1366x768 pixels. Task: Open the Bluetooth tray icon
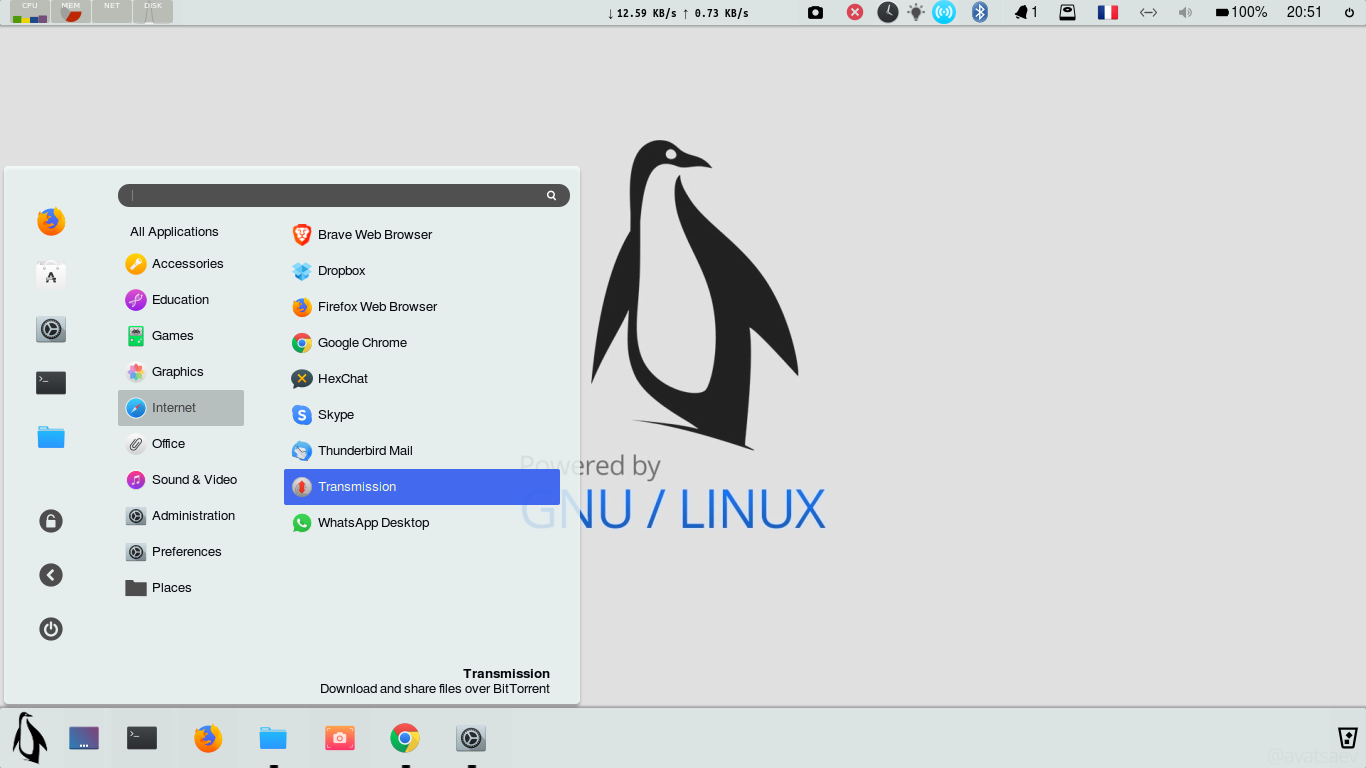(x=980, y=12)
